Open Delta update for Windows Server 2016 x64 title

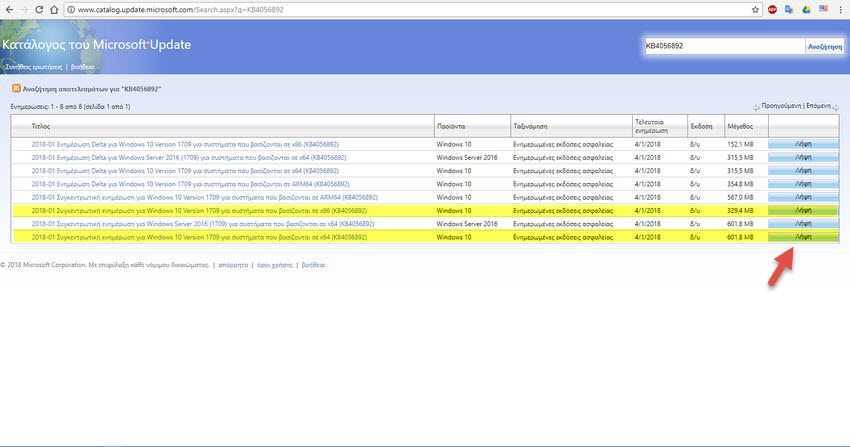pyautogui.click(x=189, y=158)
